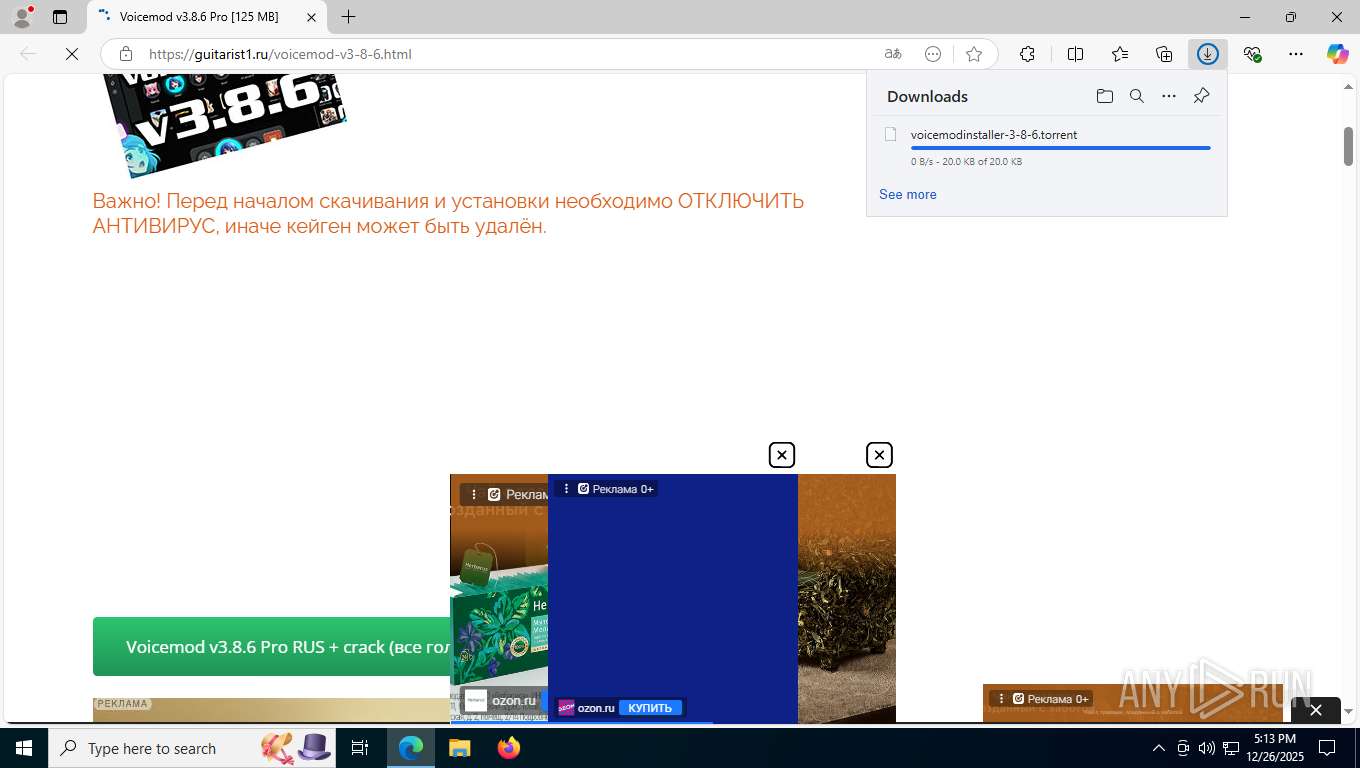Toggle split screen view
The width and height of the screenshot is (1360, 768).
click(x=1075, y=54)
